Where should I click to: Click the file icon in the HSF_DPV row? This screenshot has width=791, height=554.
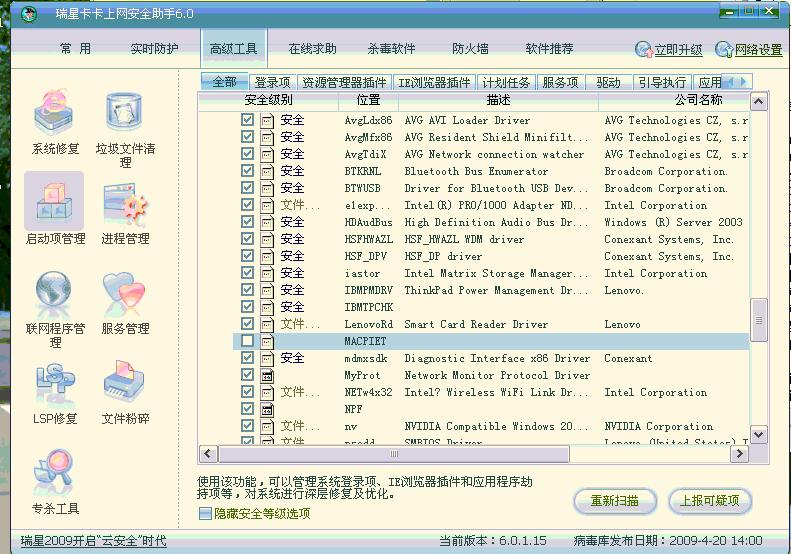(x=267, y=256)
